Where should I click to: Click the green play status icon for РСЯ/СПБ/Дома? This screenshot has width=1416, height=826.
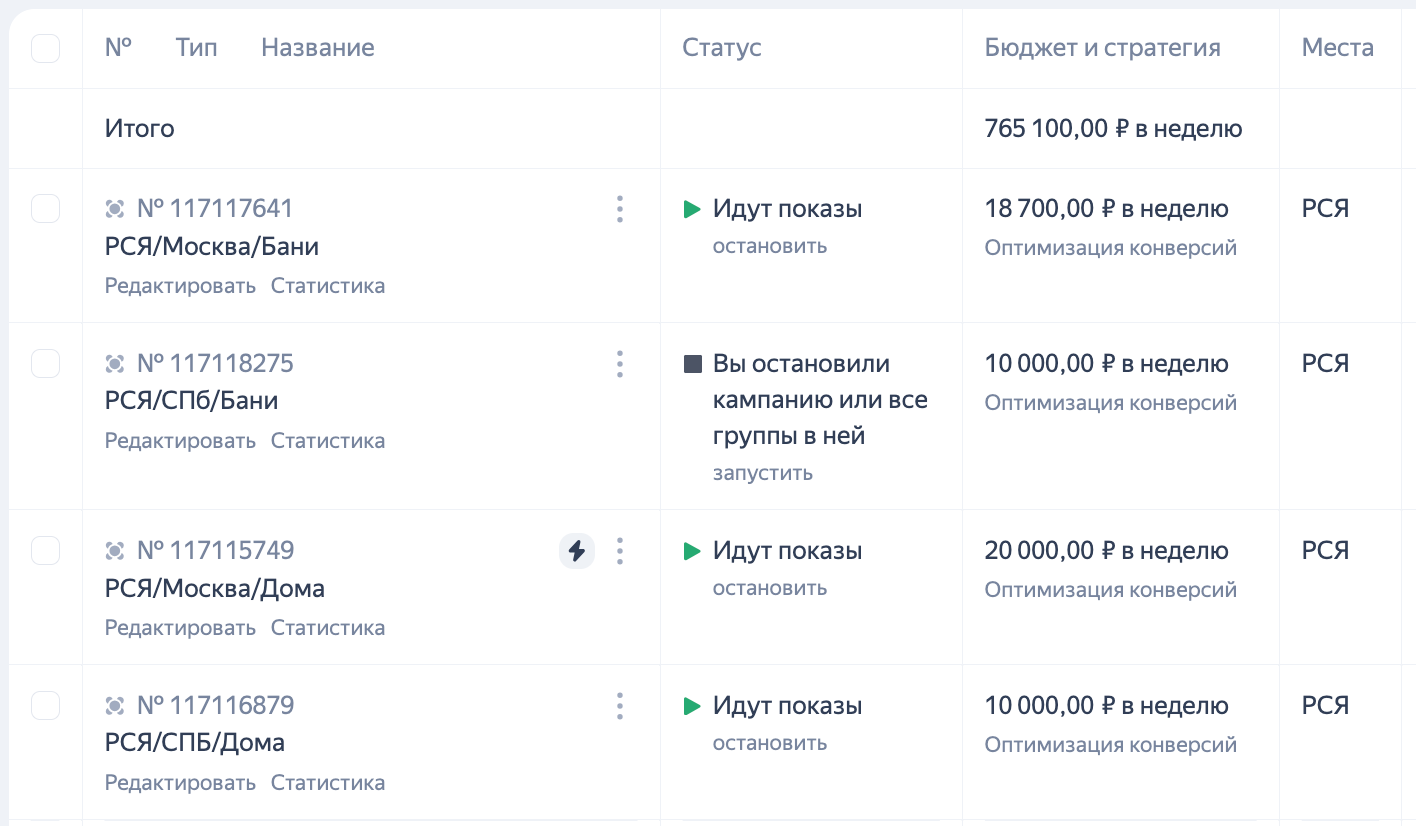[692, 706]
